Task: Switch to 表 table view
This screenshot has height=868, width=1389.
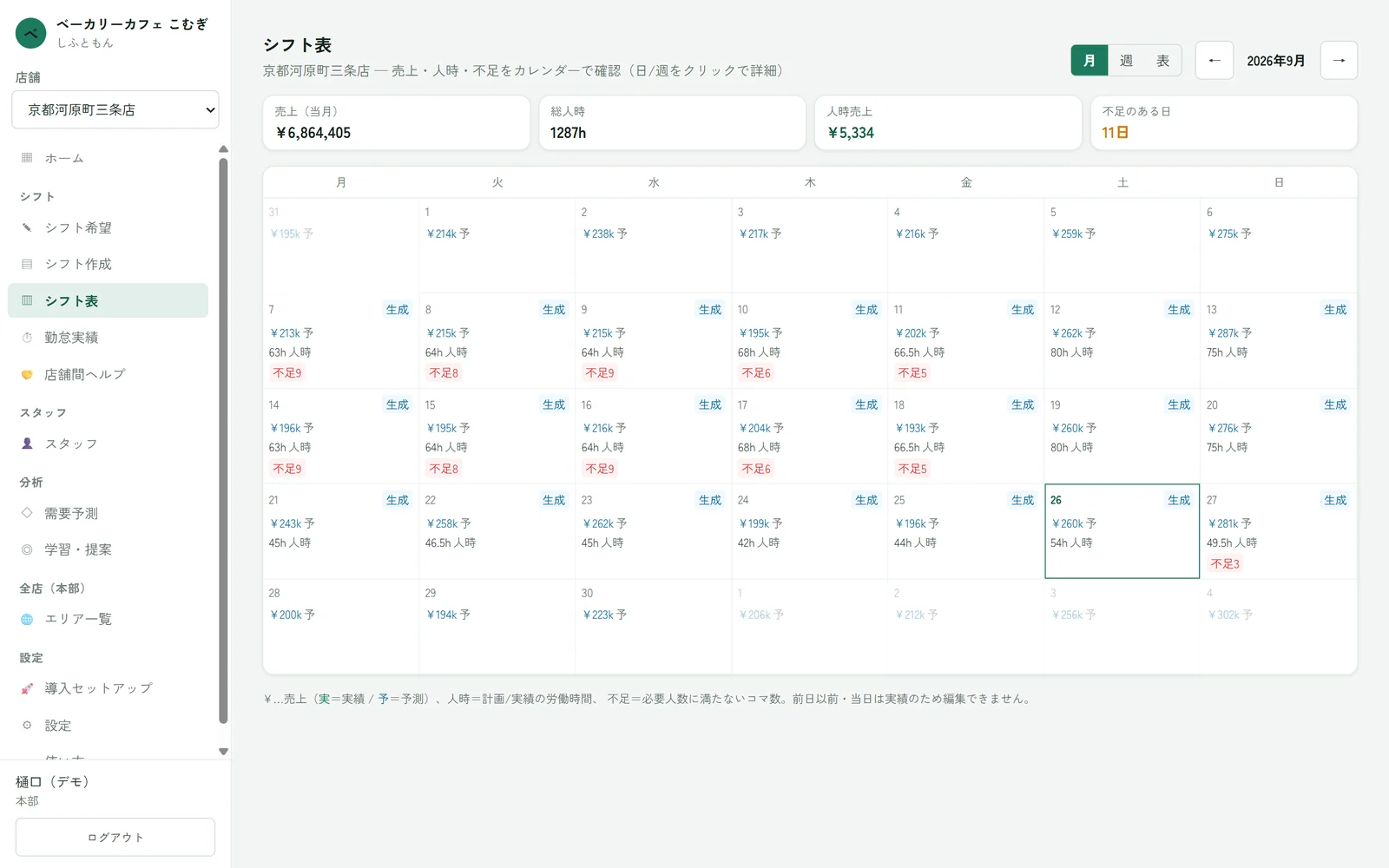Action: click(1162, 61)
